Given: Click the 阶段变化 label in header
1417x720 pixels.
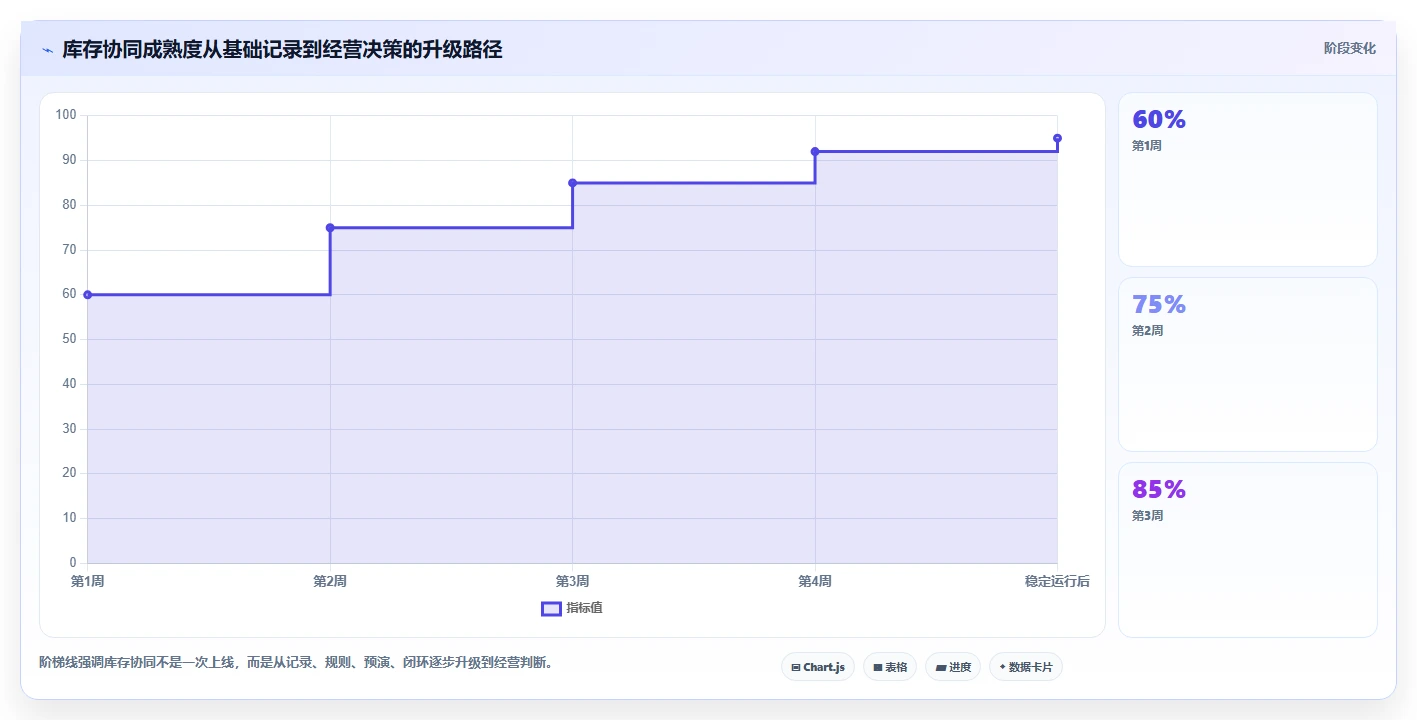Looking at the screenshot, I should (x=1350, y=48).
